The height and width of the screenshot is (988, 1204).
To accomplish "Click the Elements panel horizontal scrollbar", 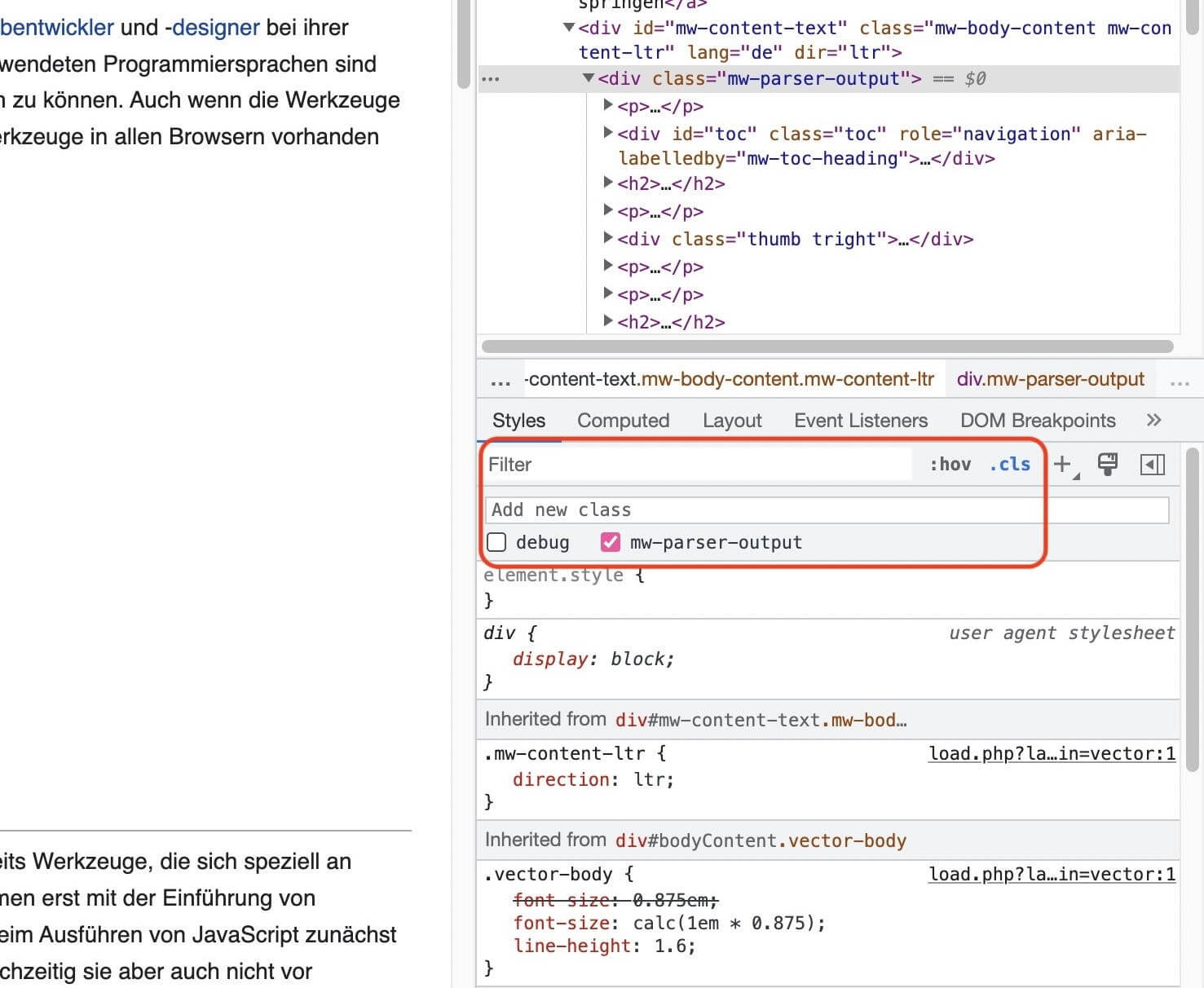I will pos(827,346).
